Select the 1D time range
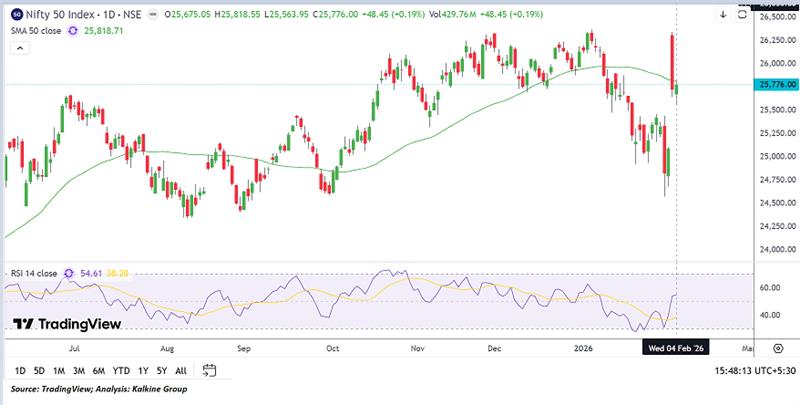Viewport: 800px width, 405px height. pos(20,371)
